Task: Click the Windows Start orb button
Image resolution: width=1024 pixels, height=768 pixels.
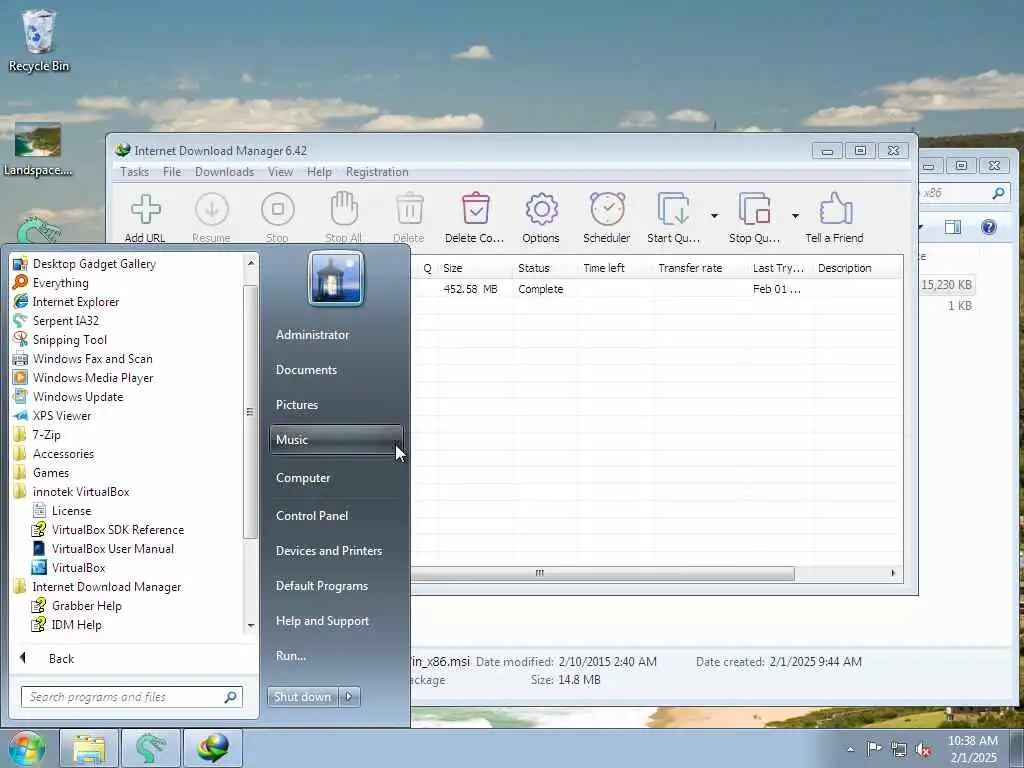Action: pyautogui.click(x=27, y=748)
